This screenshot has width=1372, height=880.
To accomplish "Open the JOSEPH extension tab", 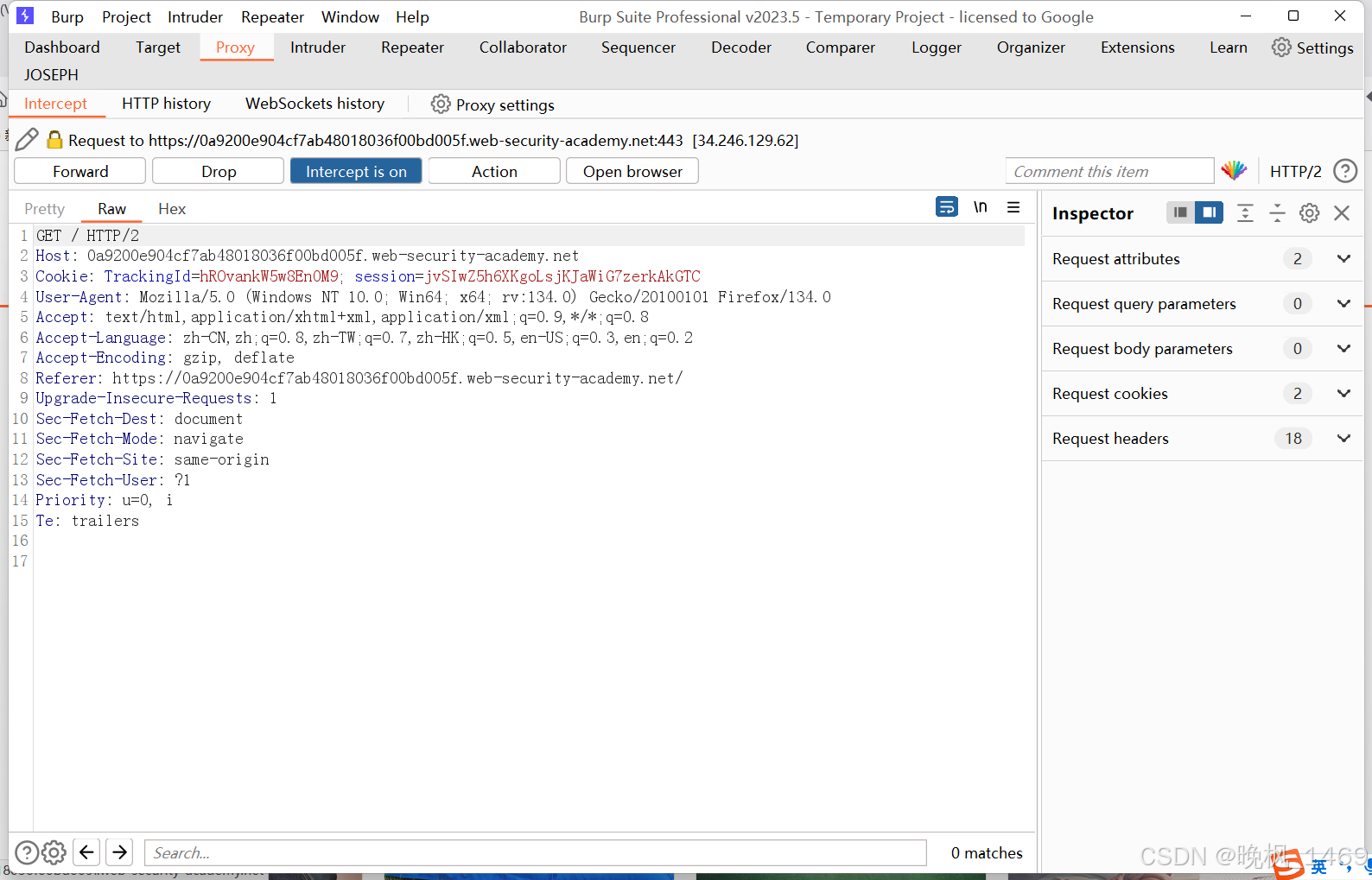I will (51, 75).
